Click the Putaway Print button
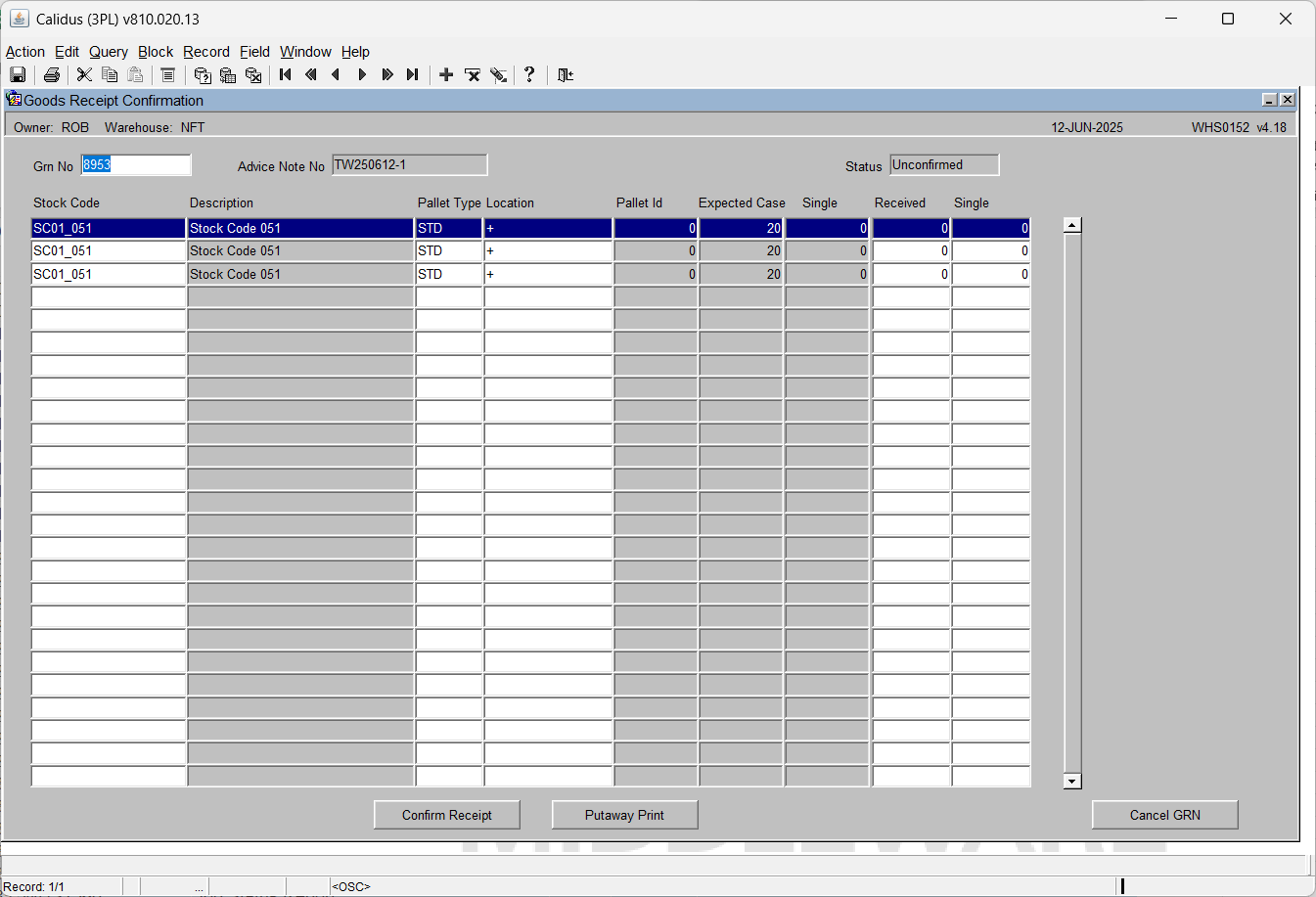This screenshot has width=1316, height=897. click(624, 815)
